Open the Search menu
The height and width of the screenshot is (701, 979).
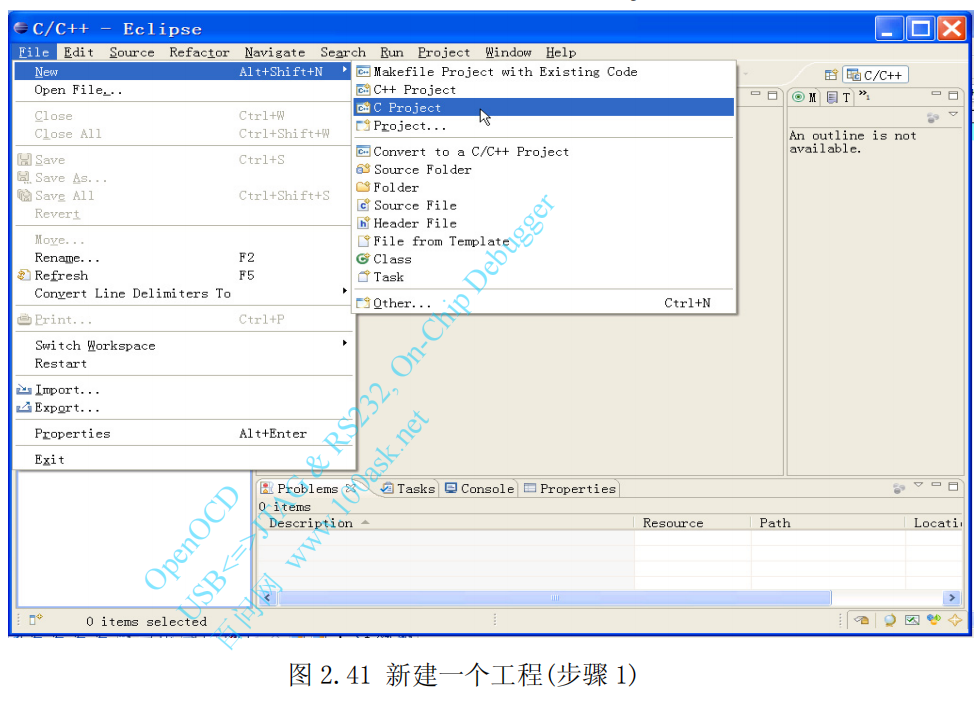coord(343,52)
